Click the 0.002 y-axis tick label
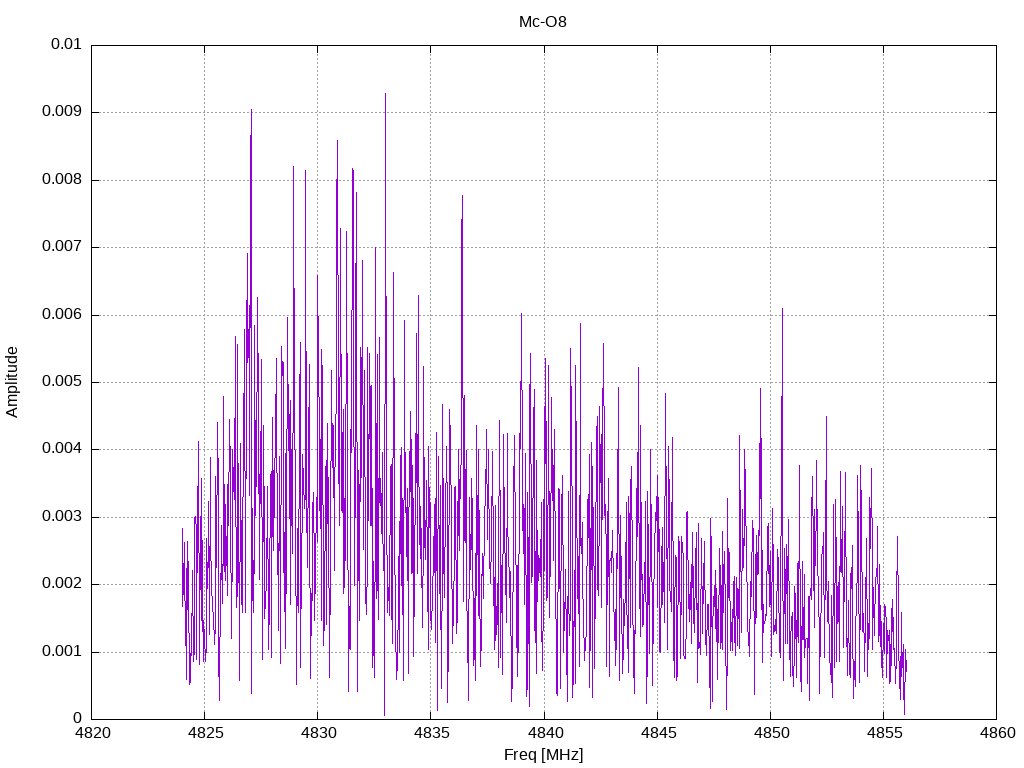Viewport: 1024px width, 768px height. [62, 584]
